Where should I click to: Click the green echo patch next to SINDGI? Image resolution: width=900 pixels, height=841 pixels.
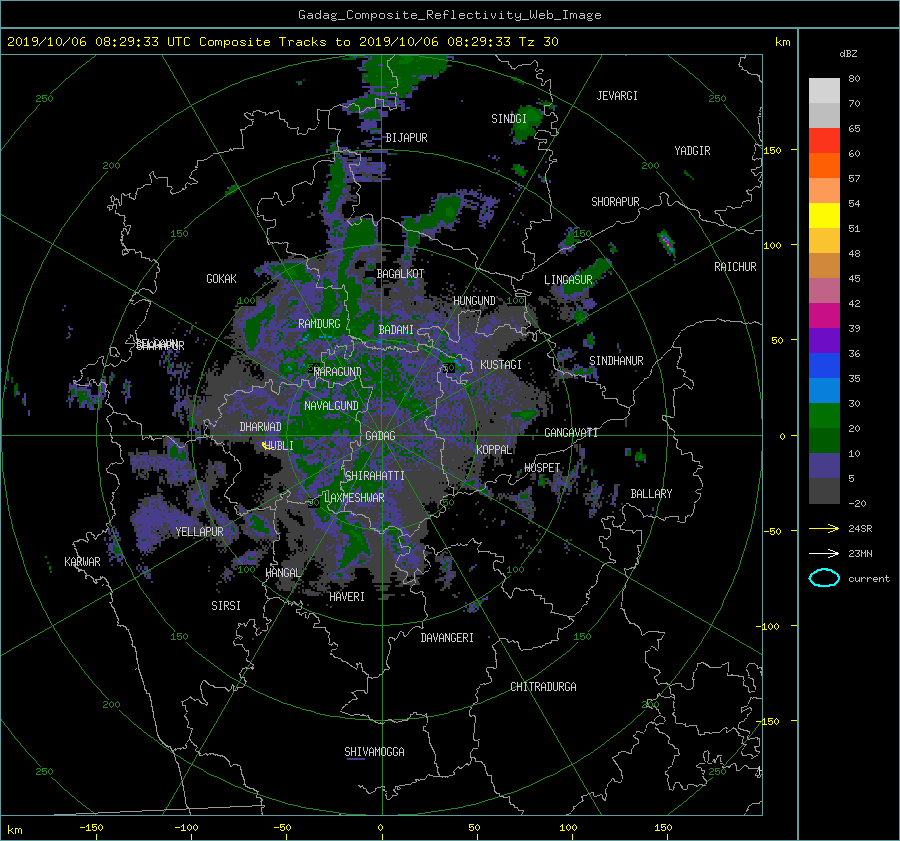coord(525,122)
